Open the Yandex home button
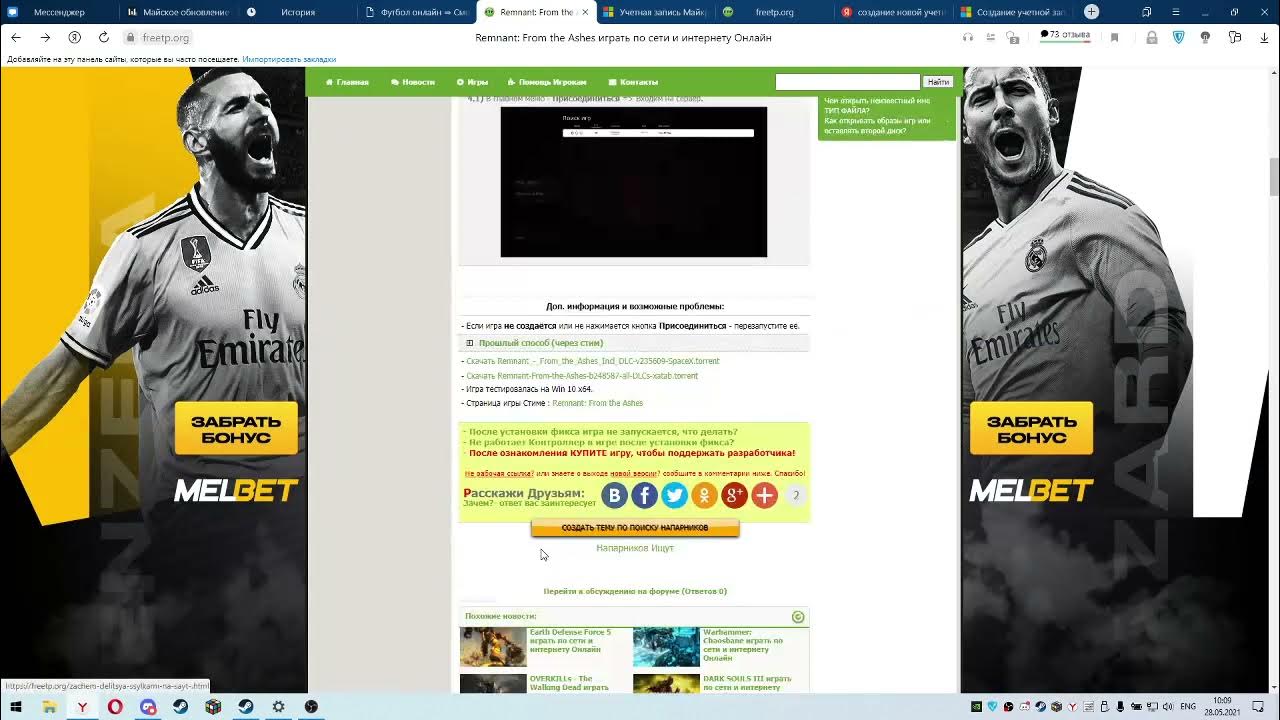This screenshot has height=720, width=1280. click(x=74, y=37)
